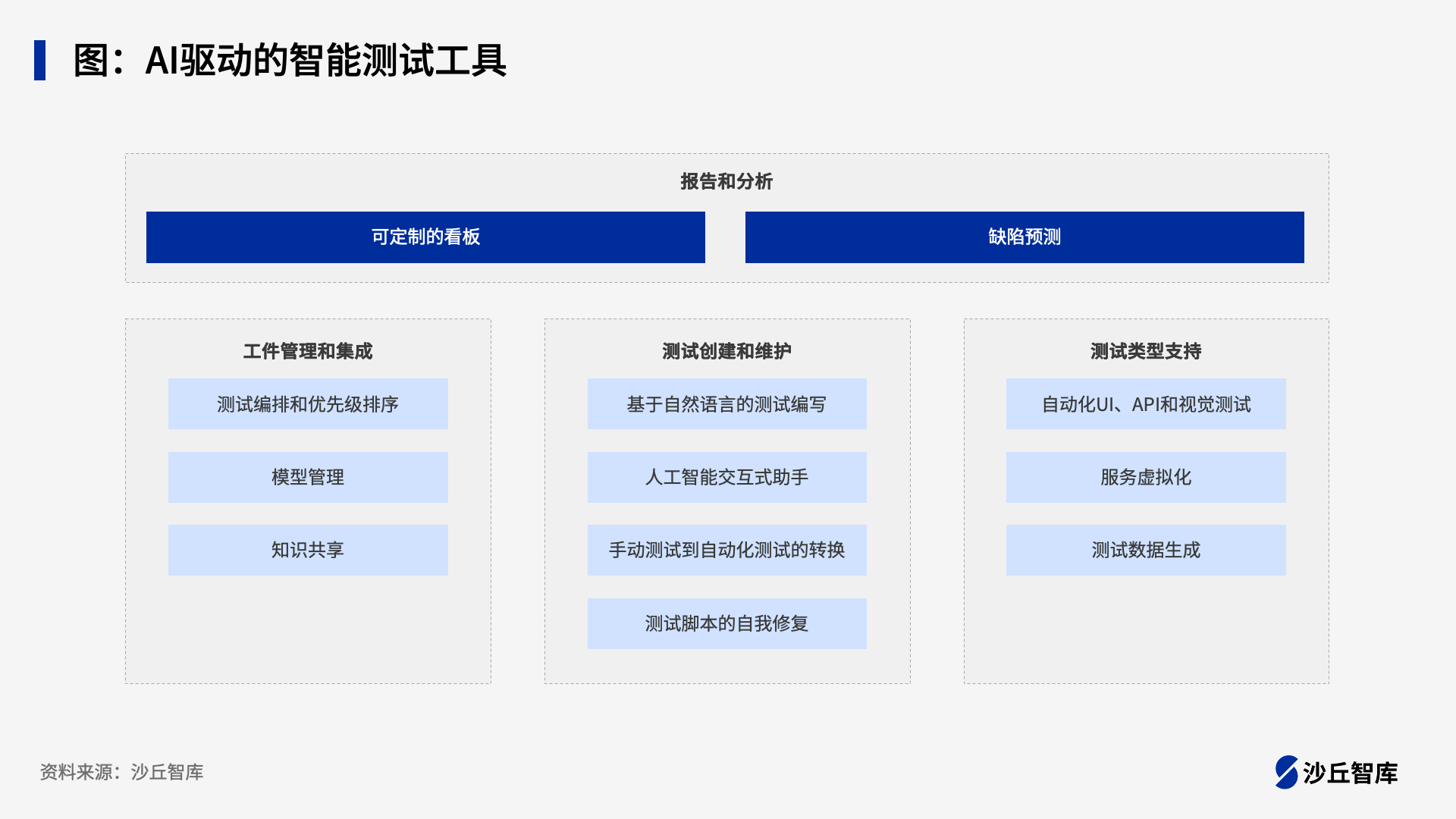Click the 沙丘智库 logo icon
Image resolution: width=1456 pixels, height=819 pixels.
click(x=1286, y=772)
